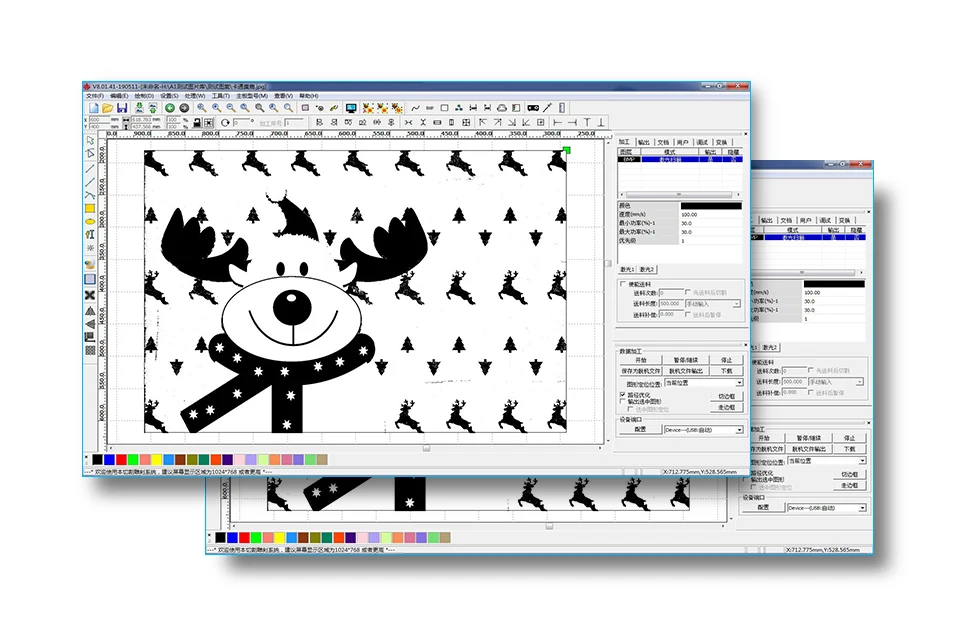This screenshot has height=637, width=957.
Task: Click the 保存为脱机文件 button
Action: pos(640,371)
